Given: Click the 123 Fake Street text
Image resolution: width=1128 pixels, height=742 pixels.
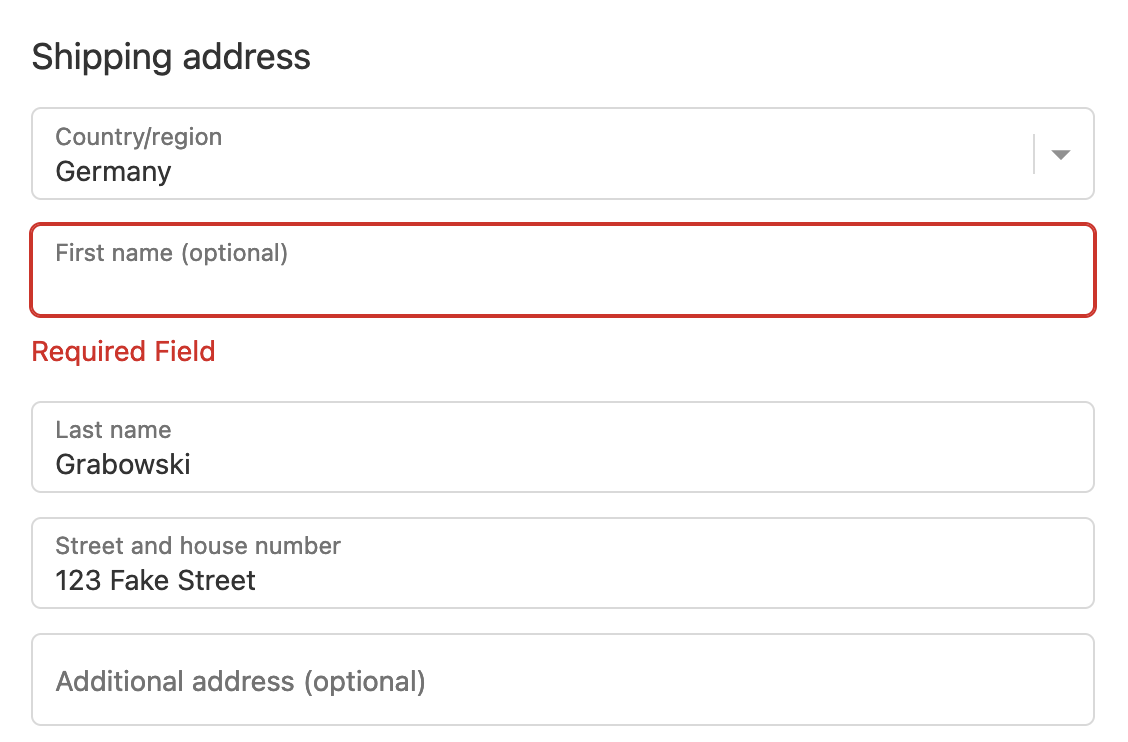Looking at the screenshot, I should [155, 581].
